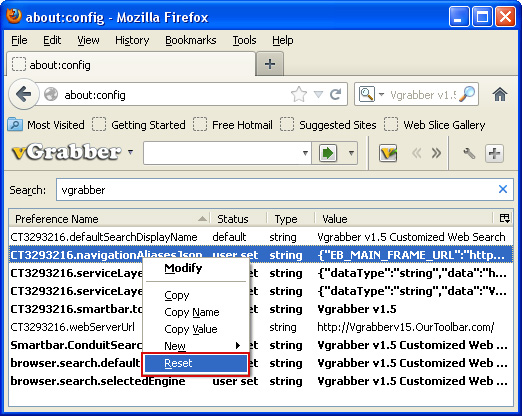
Task: Click the vGrabber toolbar logo
Action: pyautogui.click(x=67, y=153)
